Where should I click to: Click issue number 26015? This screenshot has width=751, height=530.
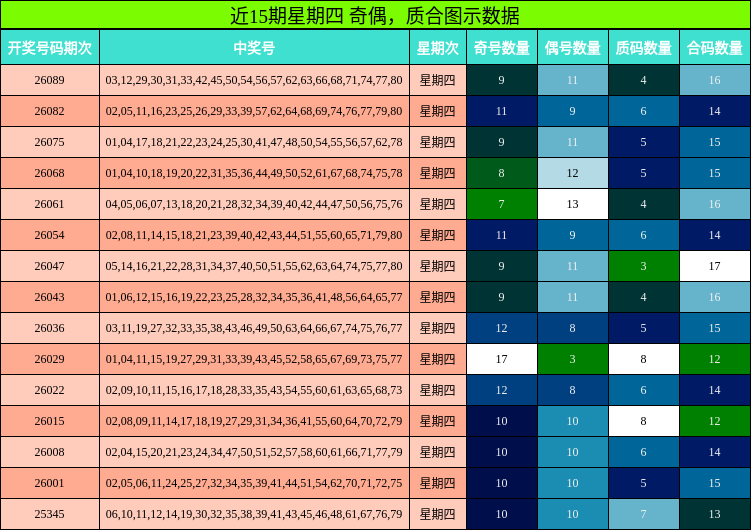[49, 421]
